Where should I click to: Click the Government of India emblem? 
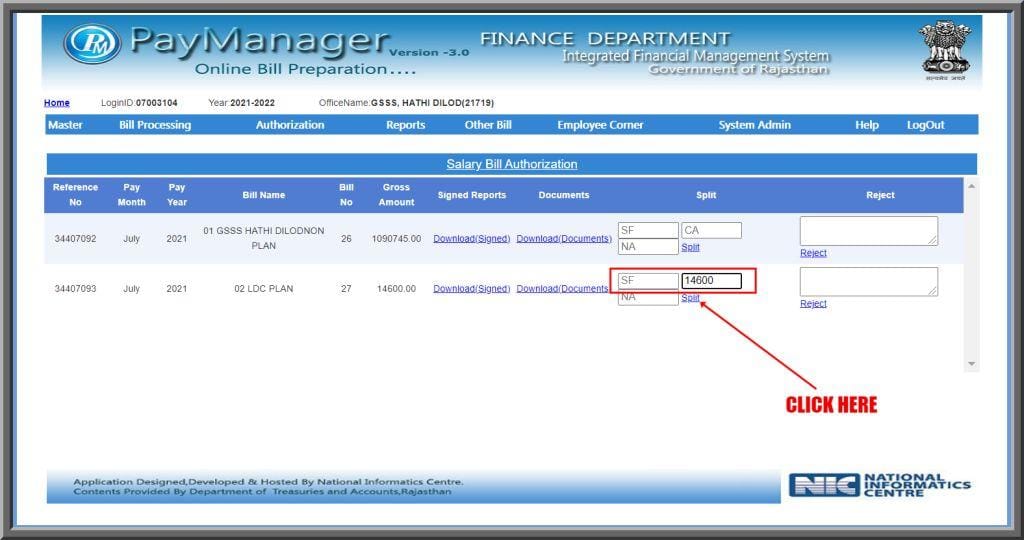(944, 50)
